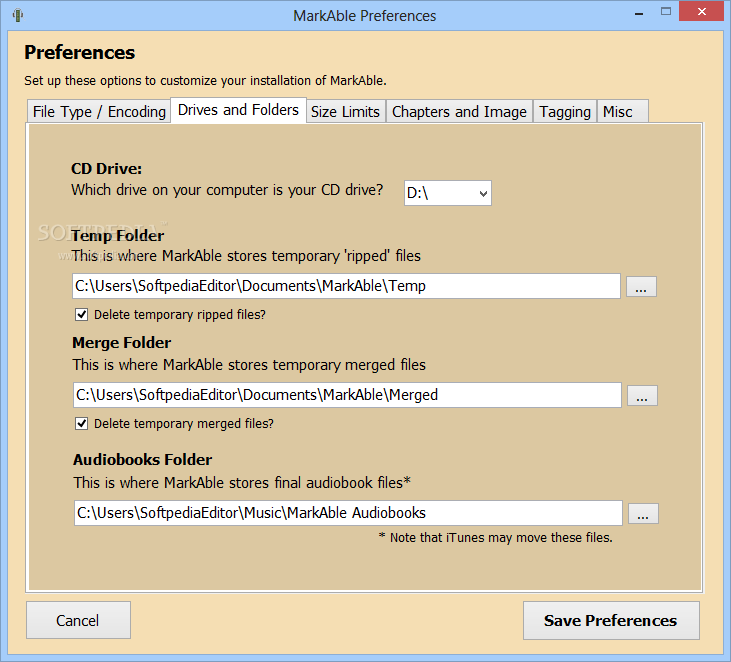Click the Save Preferences button
This screenshot has width=731, height=662.
click(611, 621)
